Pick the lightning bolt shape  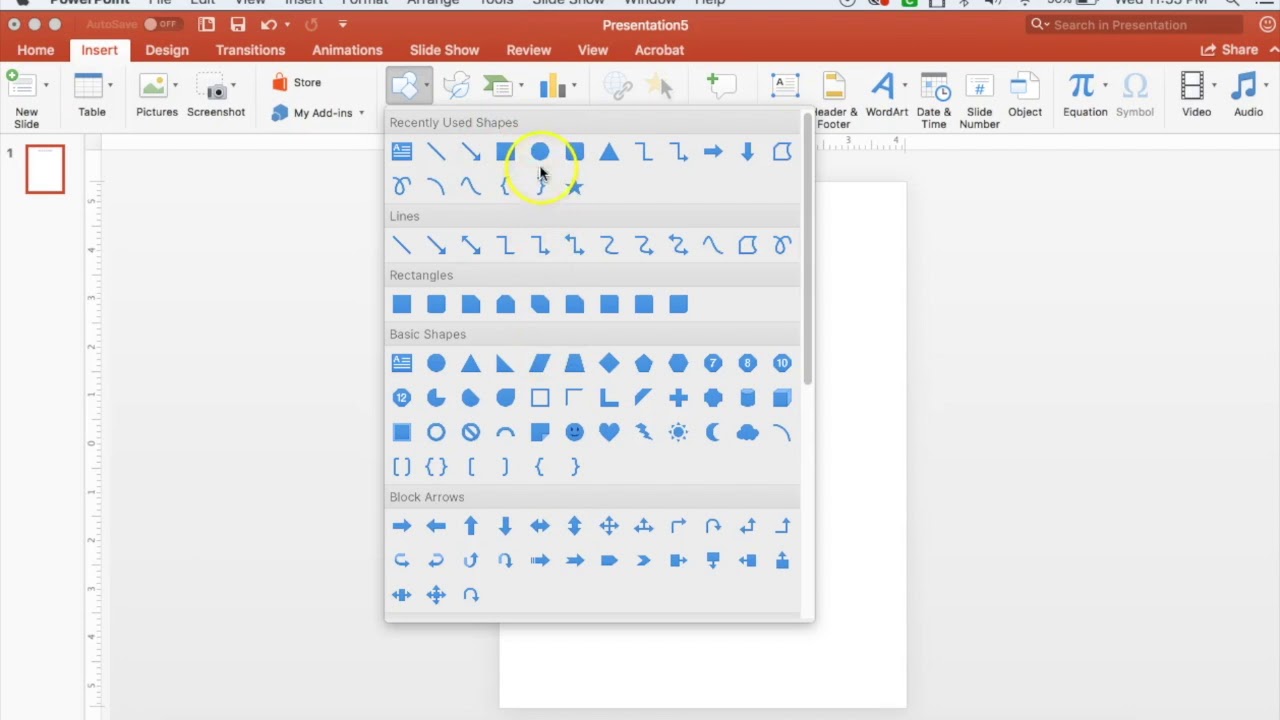coord(644,432)
